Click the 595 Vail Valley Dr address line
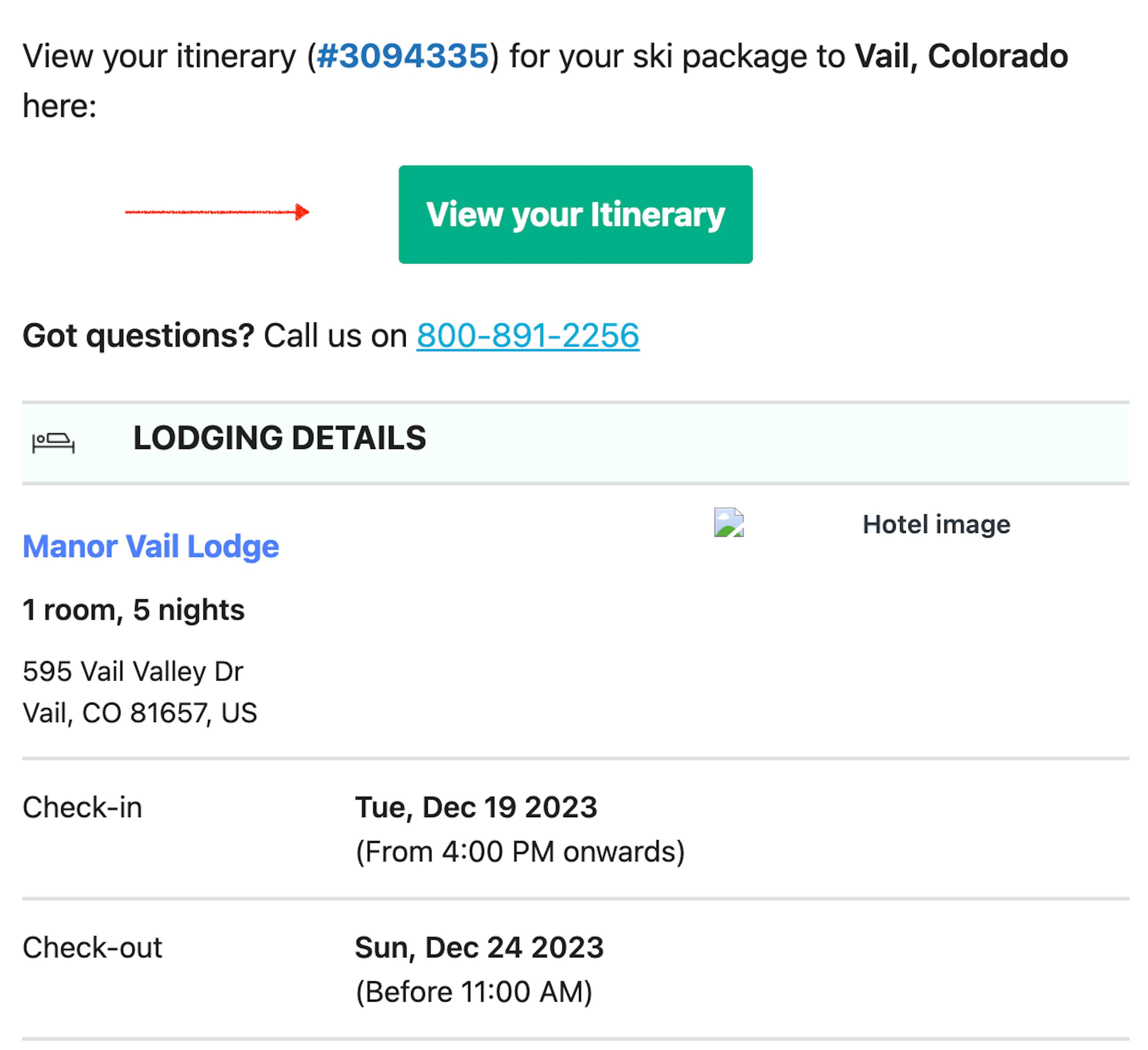The image size is (1148, 1050). 133,671
